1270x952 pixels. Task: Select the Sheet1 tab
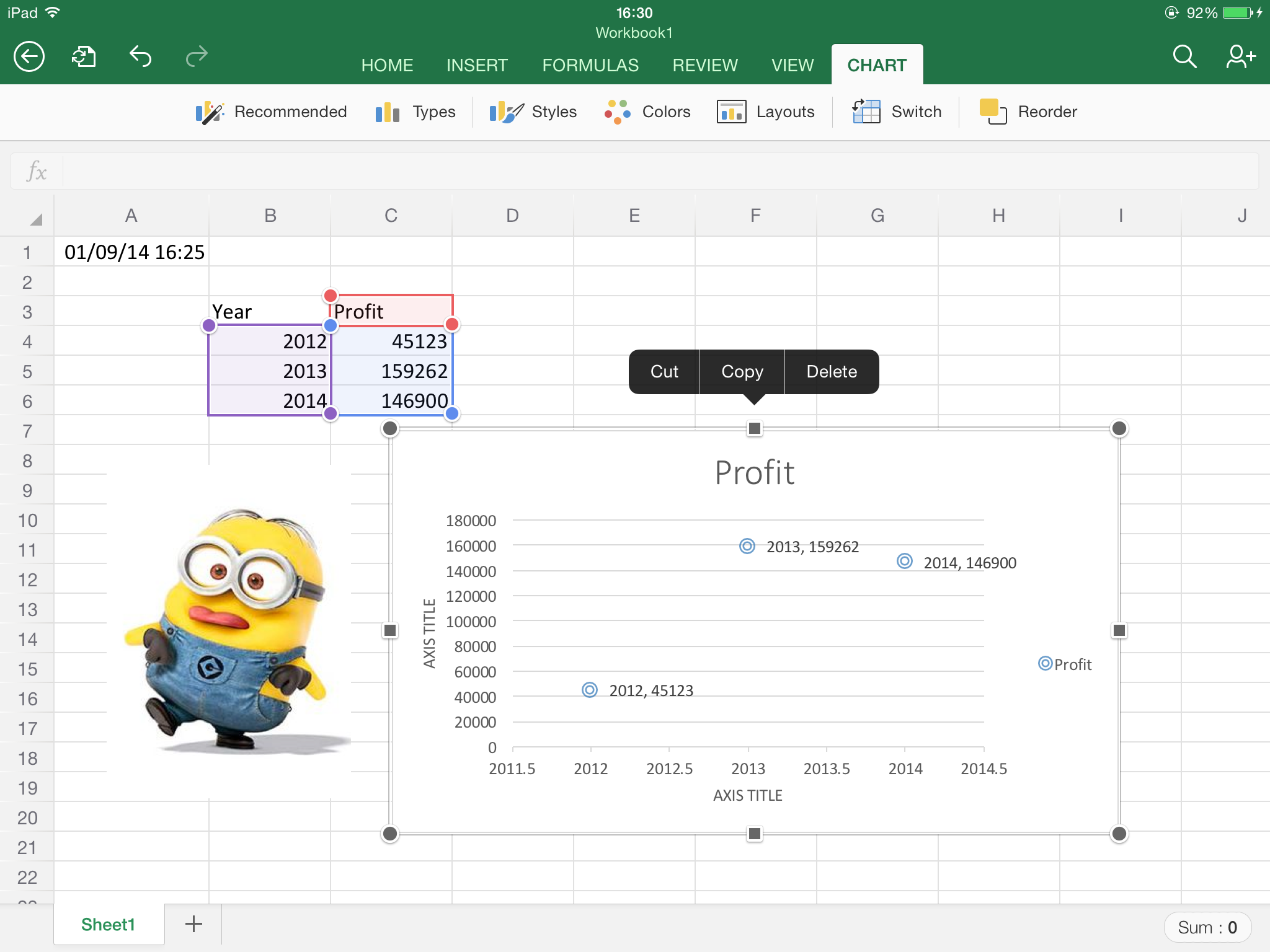[x=109, y=925]
